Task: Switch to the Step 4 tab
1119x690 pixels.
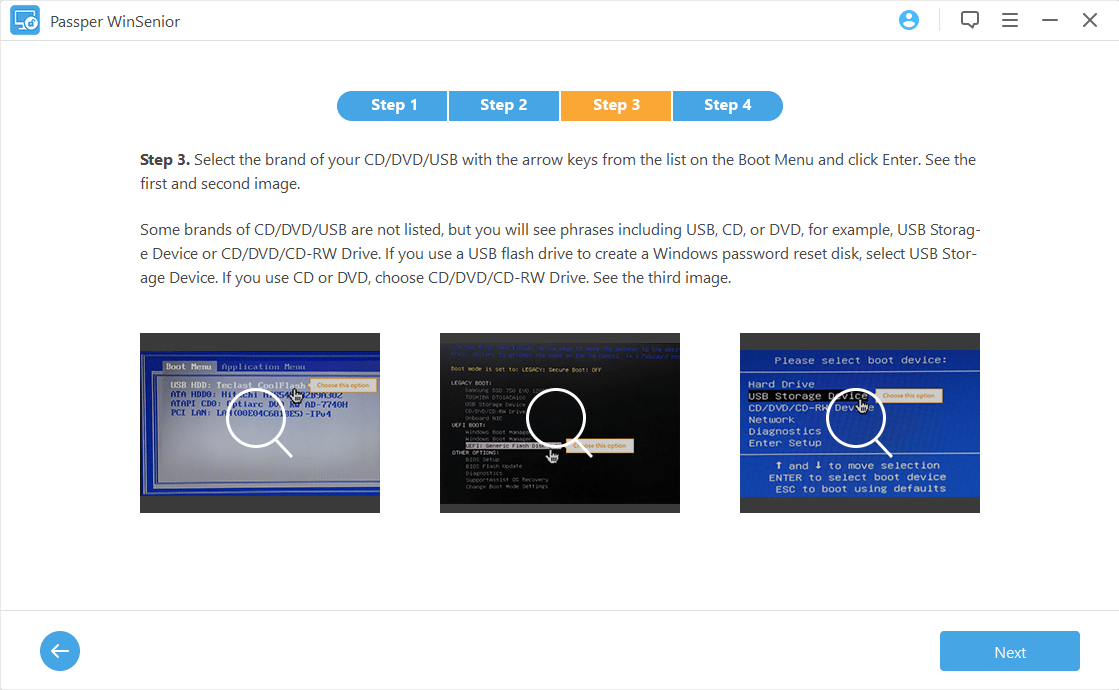Action: coord(727,106)
